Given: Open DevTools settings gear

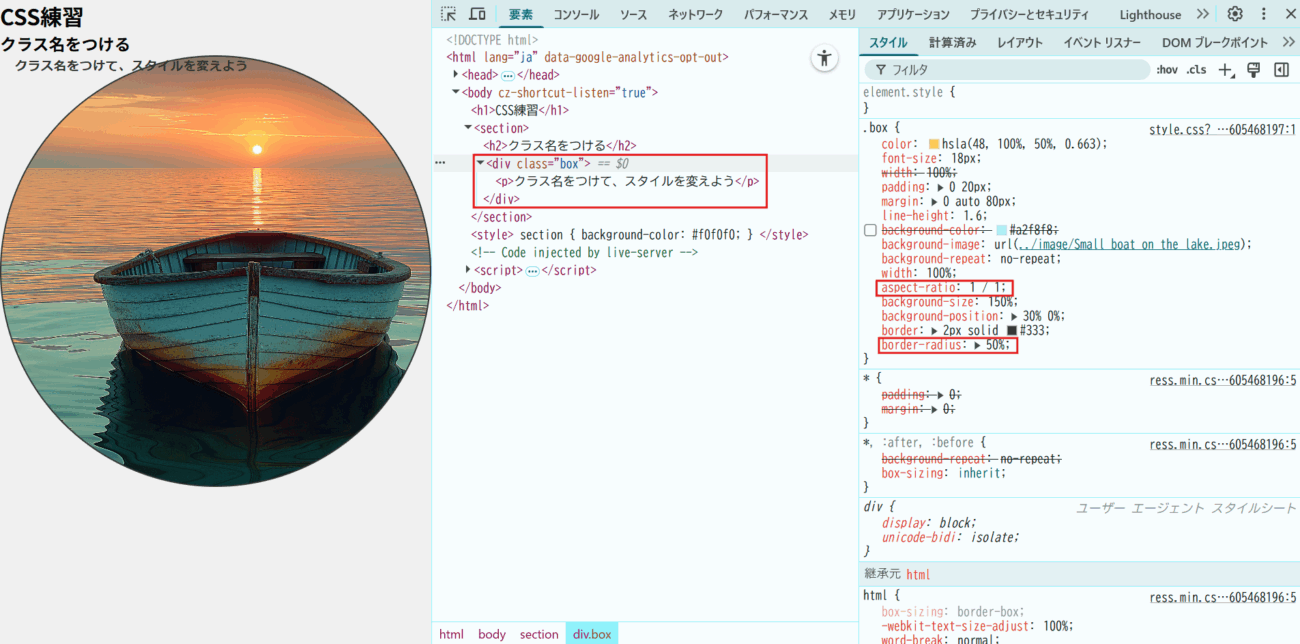Looking at the screenshot, I should coord(1235,14).
